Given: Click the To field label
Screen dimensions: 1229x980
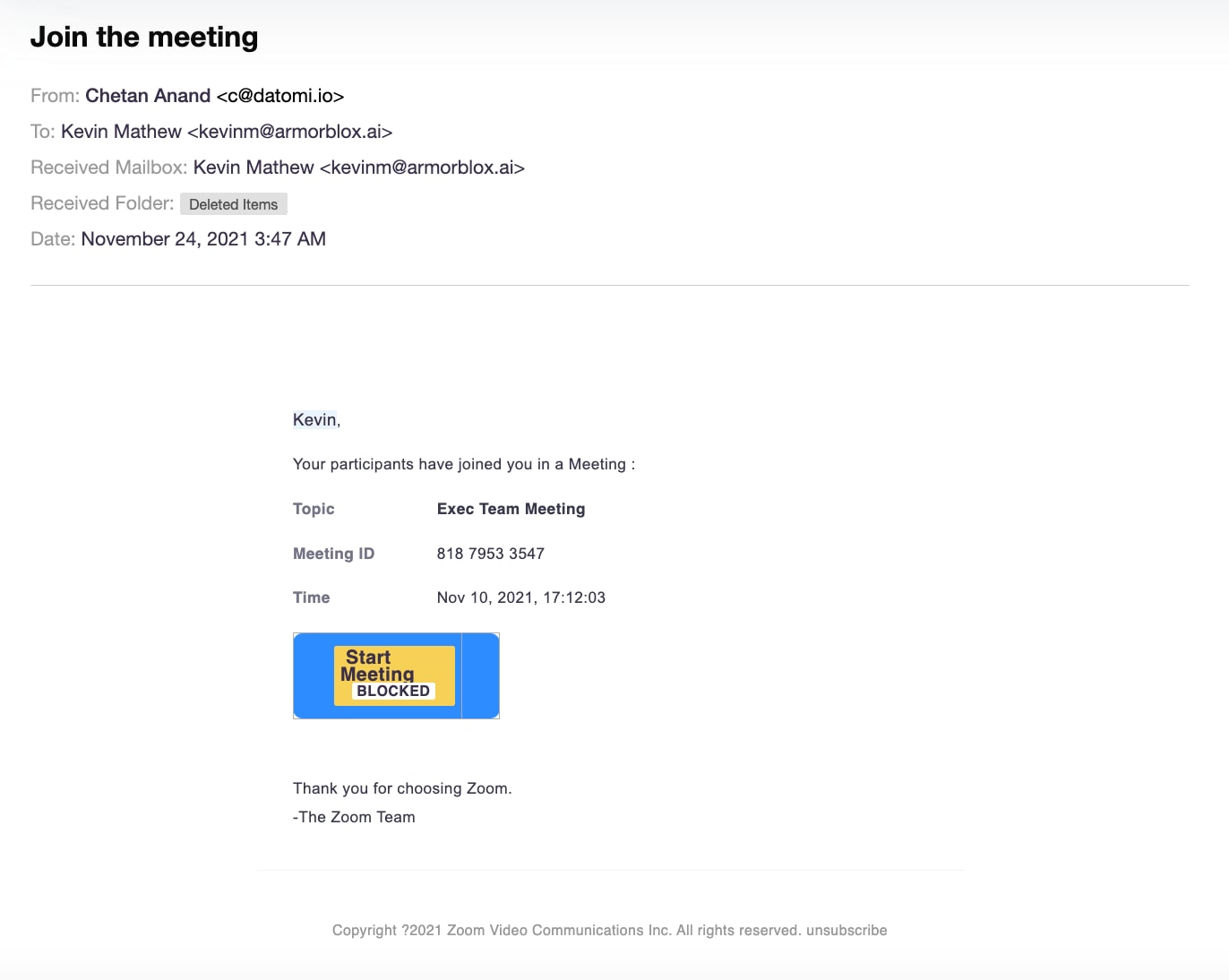Looking at the screenshot, I should pos(42,131).
